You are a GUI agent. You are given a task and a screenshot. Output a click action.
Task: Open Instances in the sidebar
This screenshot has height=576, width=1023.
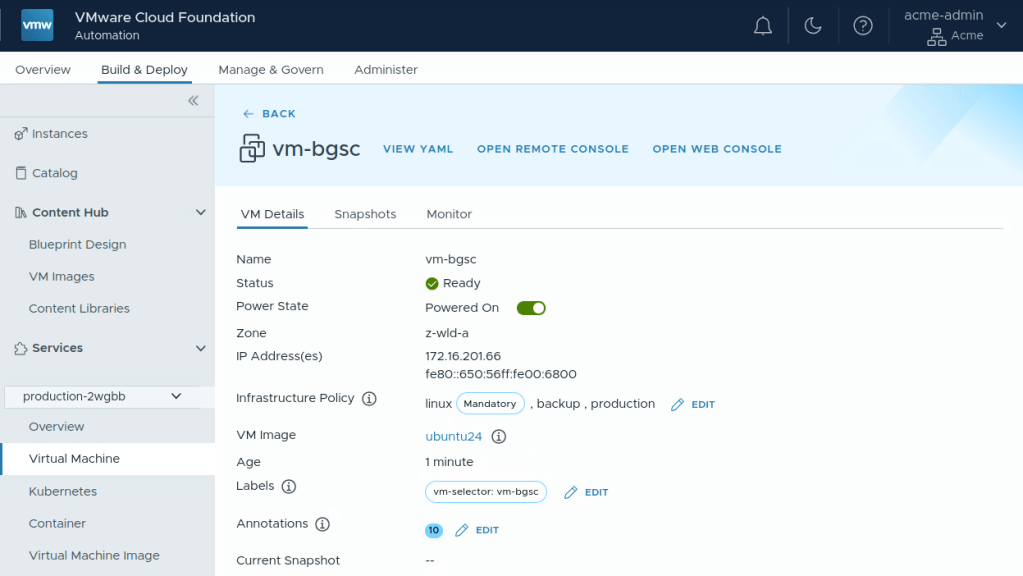59,134
